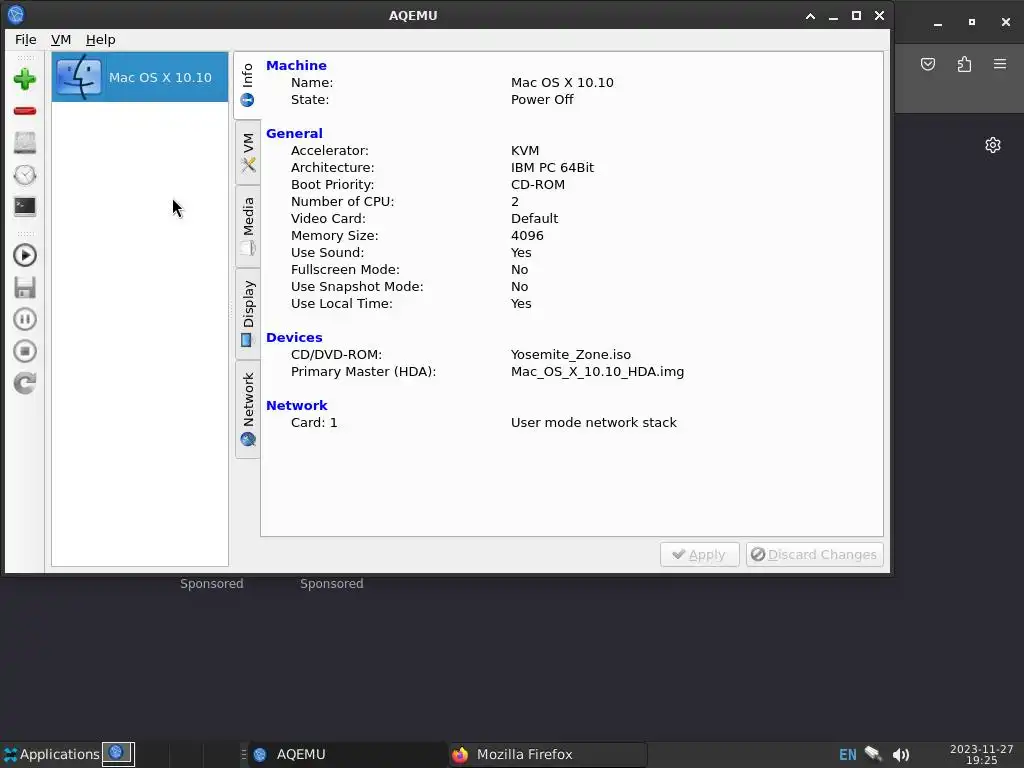Open the File menu
Screen dimensions: 1024x768
tap(25, 40)
